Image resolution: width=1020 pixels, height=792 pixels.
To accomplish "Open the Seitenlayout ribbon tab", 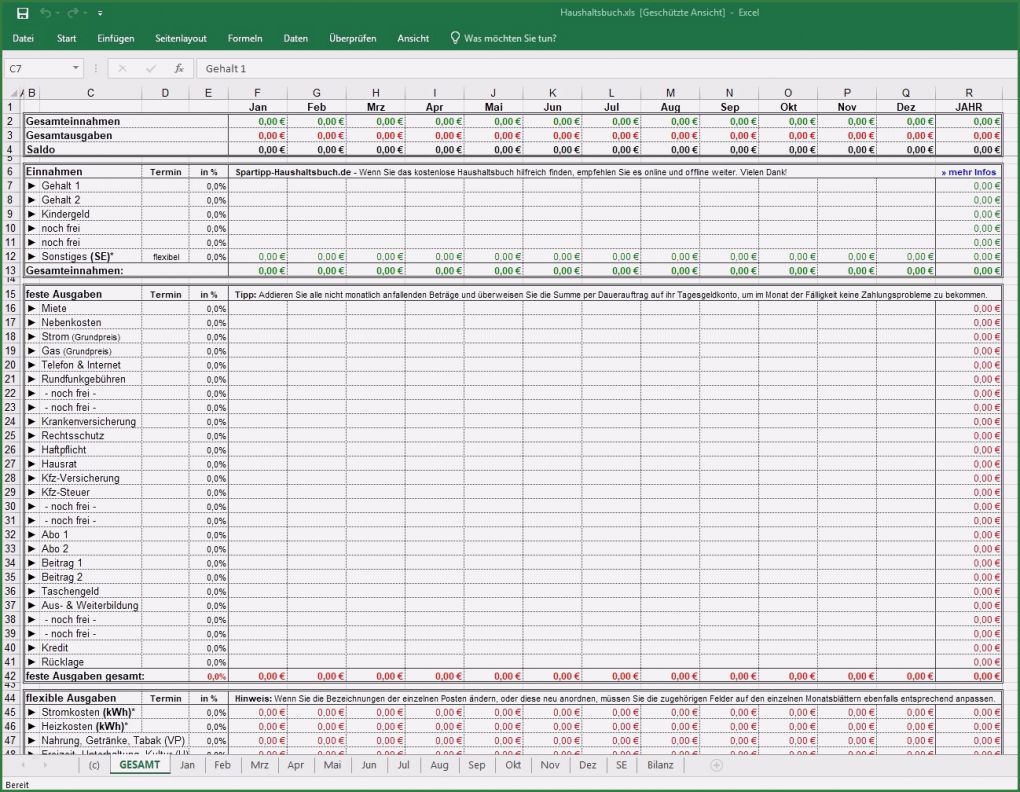I will tap(181, 38).
